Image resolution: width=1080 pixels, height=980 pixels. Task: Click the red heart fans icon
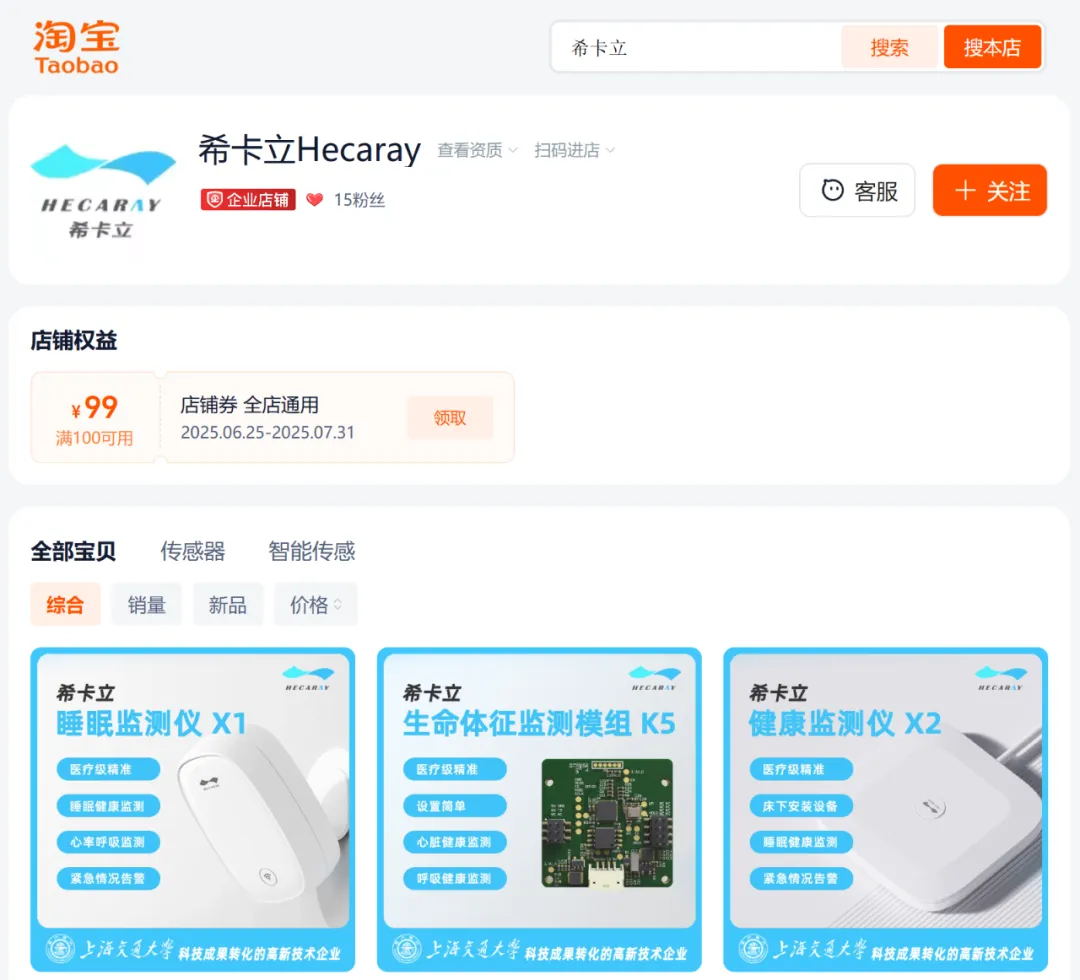tap(315, 200)
